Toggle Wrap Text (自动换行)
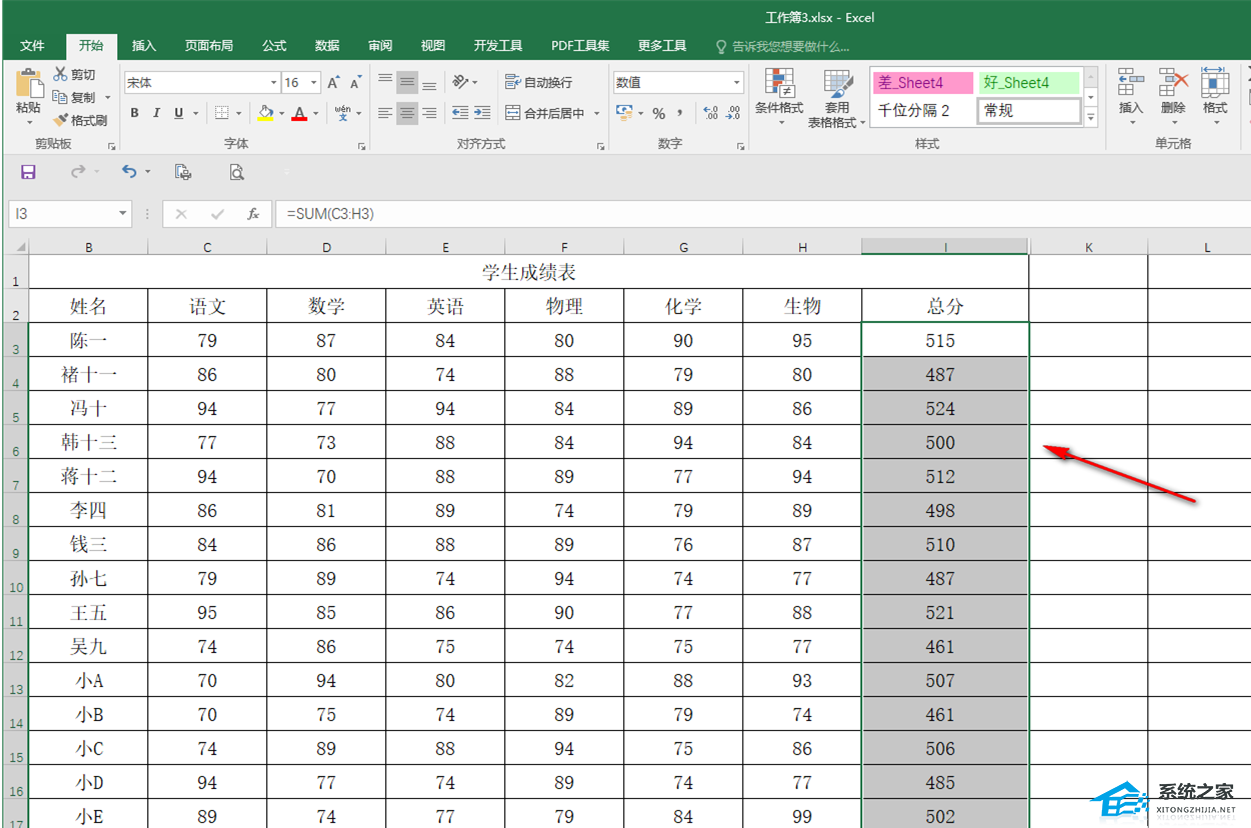 (539, 83)
